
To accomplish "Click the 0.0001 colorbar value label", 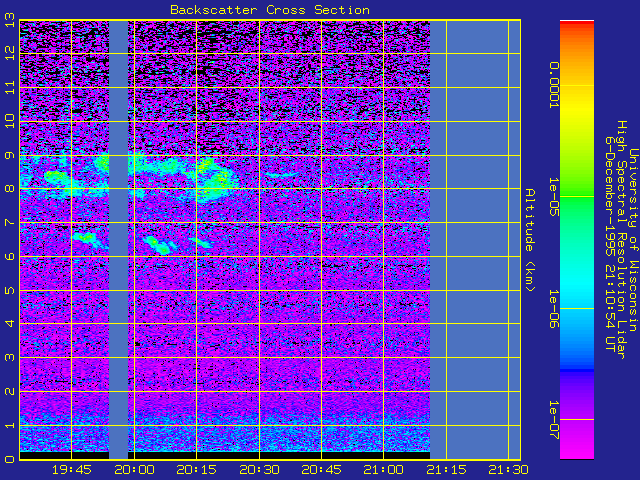I will [553, 85].
